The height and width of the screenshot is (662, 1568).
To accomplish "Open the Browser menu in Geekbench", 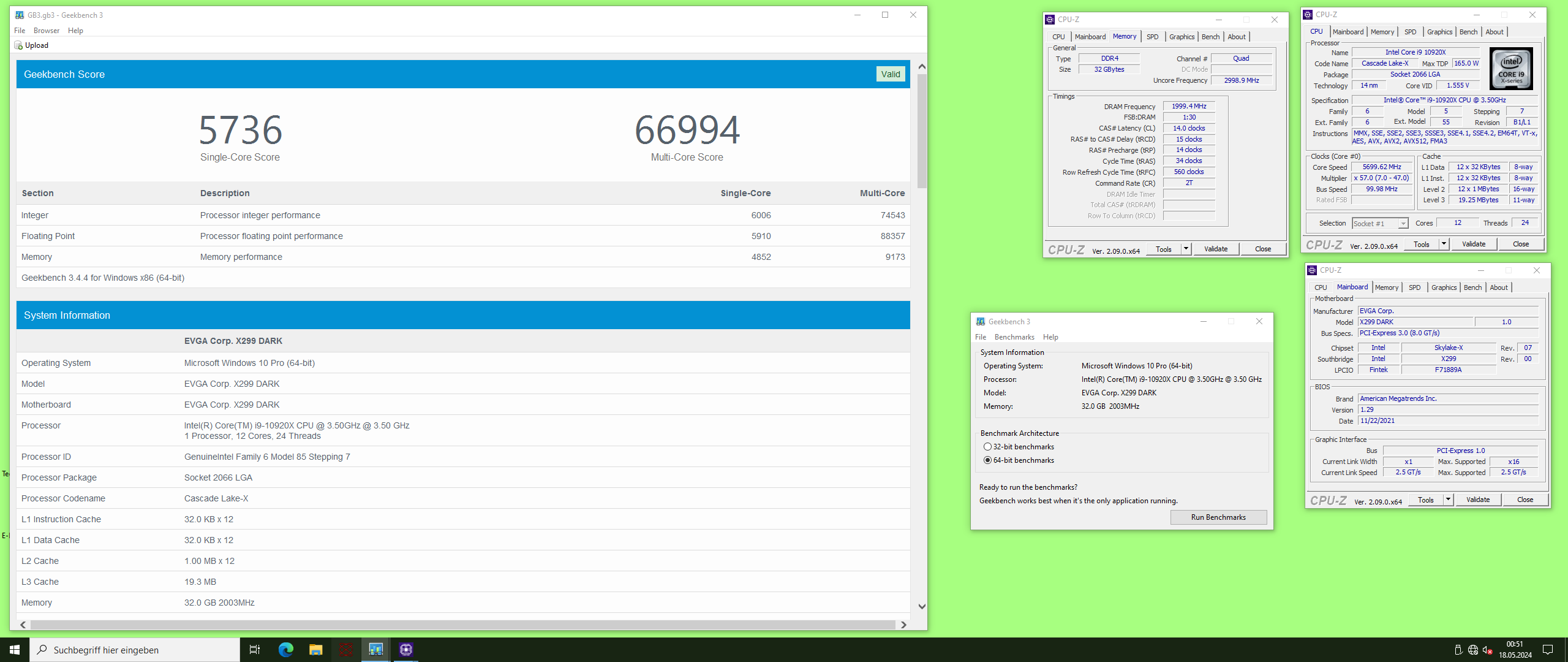I will (47, 31).
